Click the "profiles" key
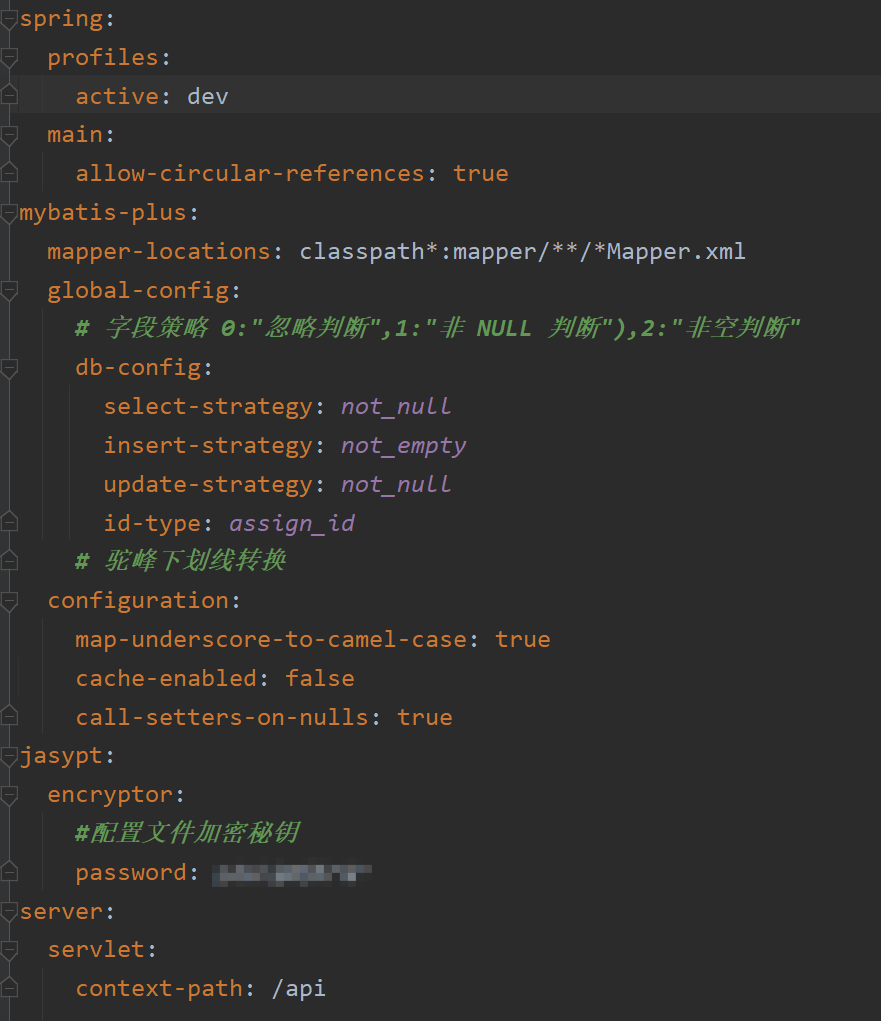The height and width of the screenshot is (1021, 881). (103, 58)
